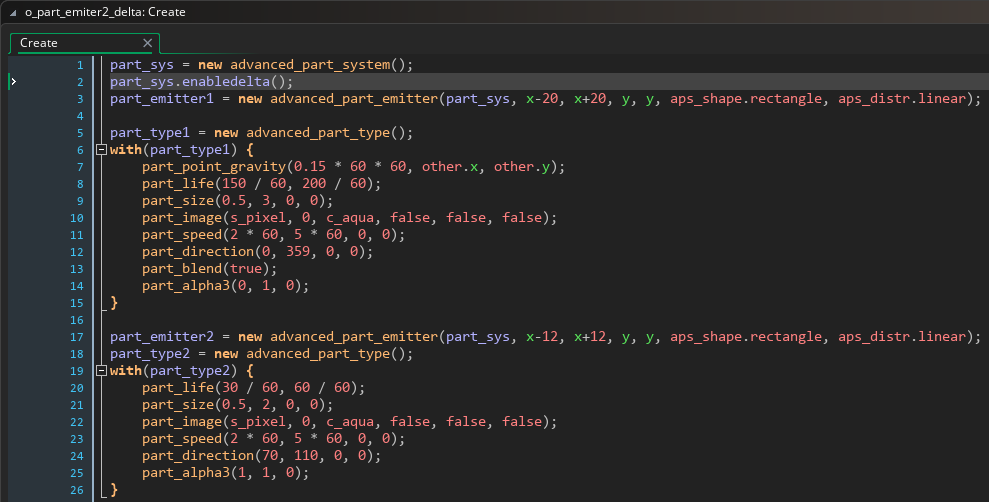Click 'part_emitter2' on line 17
This screenshot has height=502, width=989.
pos(161,337)
